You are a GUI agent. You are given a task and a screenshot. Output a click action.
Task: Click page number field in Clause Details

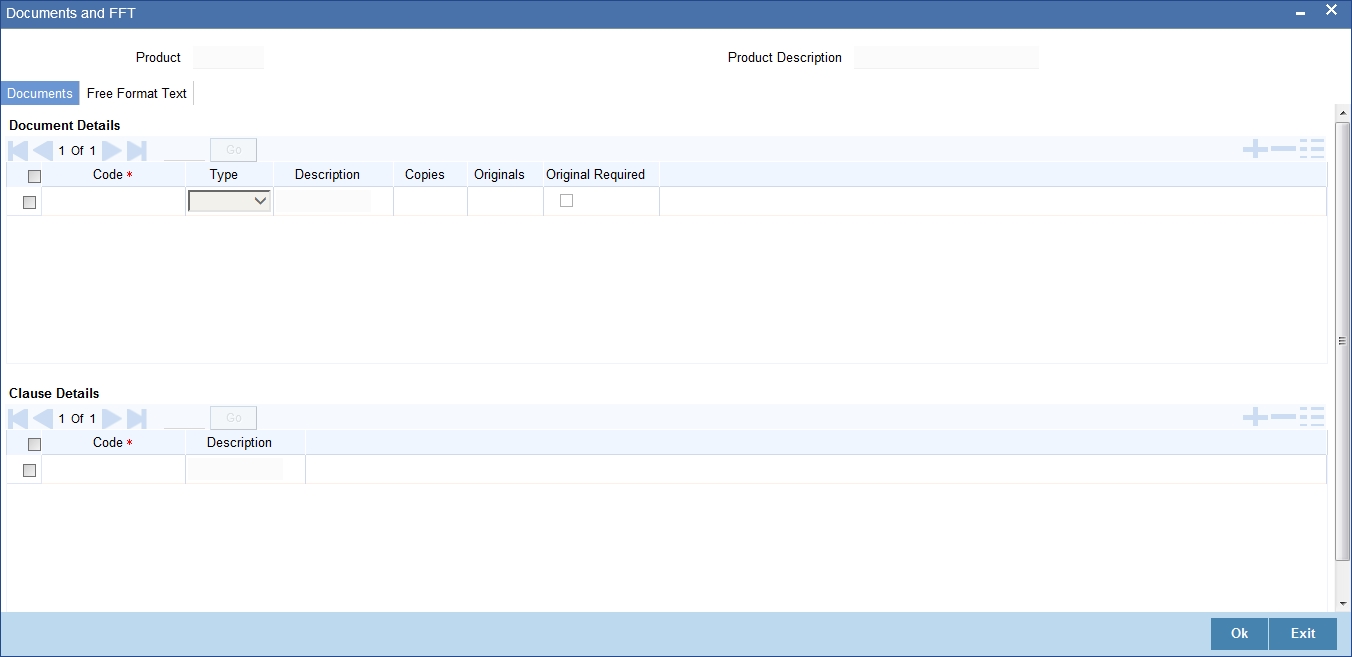click(184, 418)
